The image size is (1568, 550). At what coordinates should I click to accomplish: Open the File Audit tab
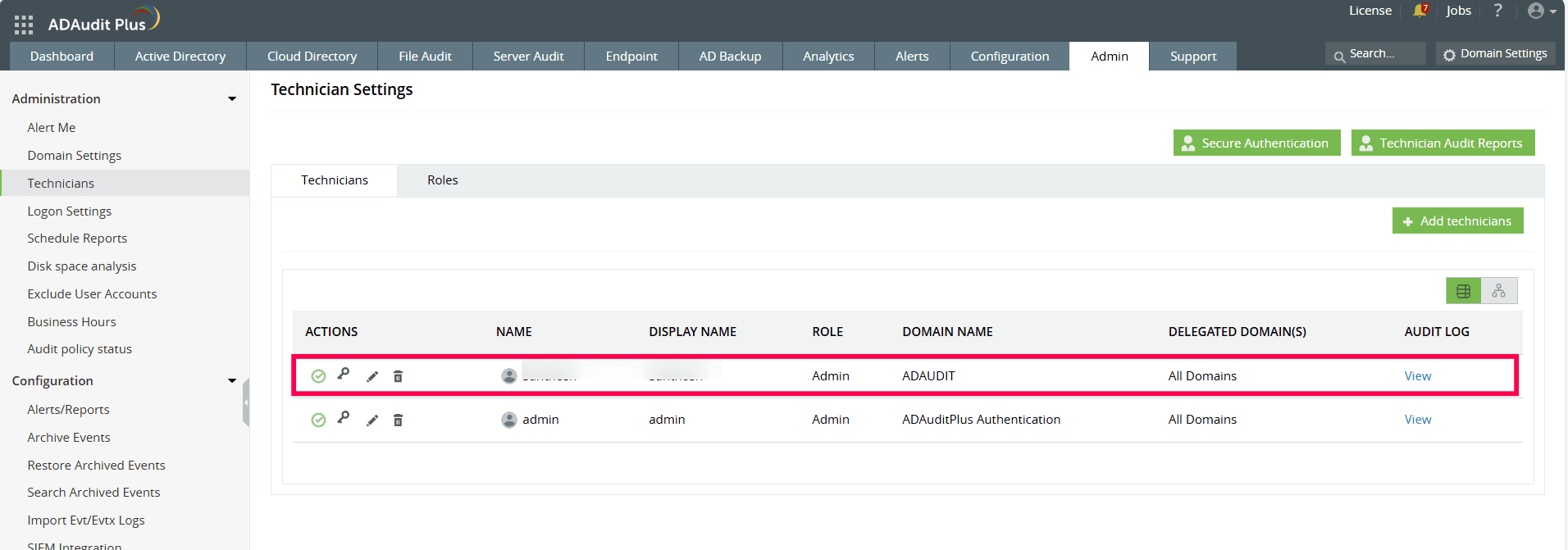[425, 57]
